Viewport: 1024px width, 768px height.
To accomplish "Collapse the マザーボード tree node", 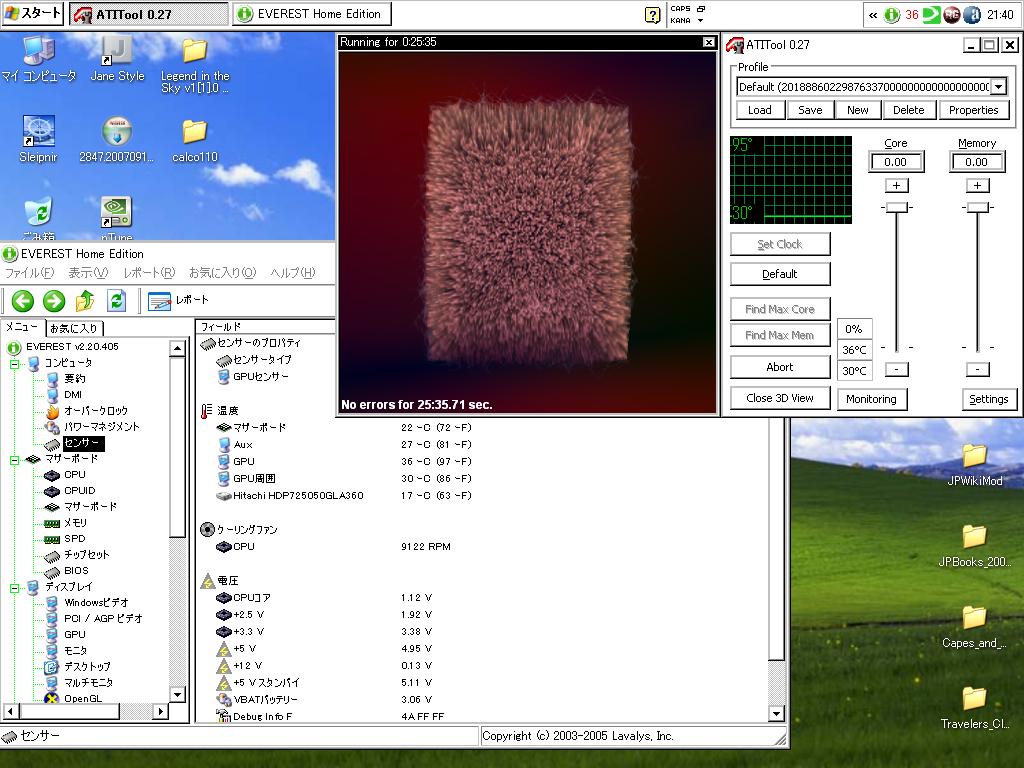I will tap(15, 459).
